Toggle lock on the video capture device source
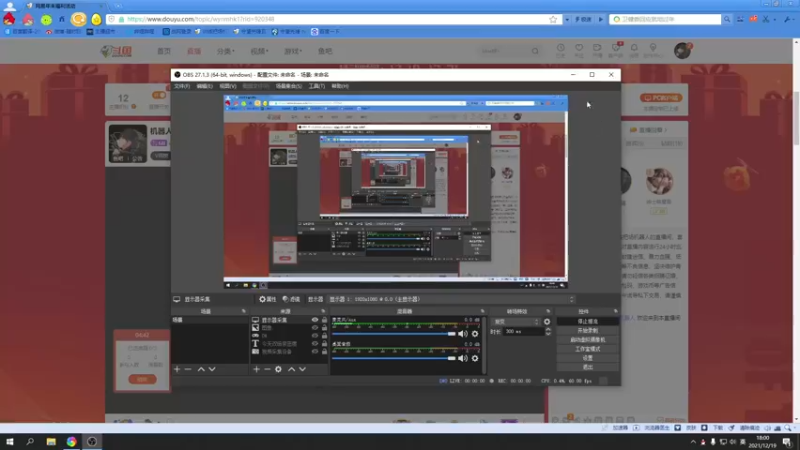This screenshot has width=800, height=450. tap(324, 352)
